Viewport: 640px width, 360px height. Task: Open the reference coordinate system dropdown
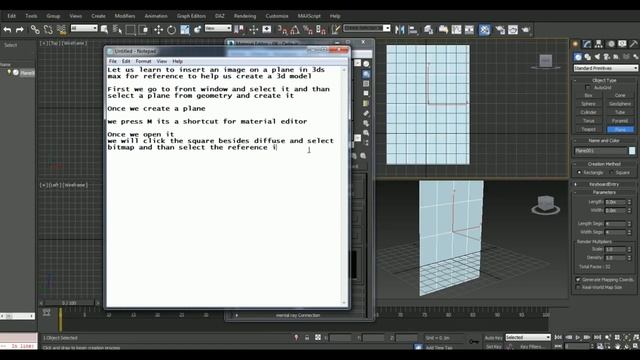pos(218,28)
